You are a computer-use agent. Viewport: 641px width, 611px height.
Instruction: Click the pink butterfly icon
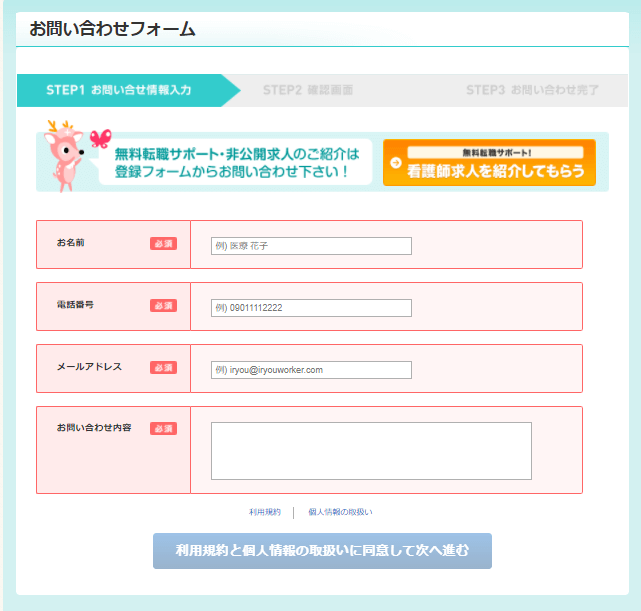(101, 139)
